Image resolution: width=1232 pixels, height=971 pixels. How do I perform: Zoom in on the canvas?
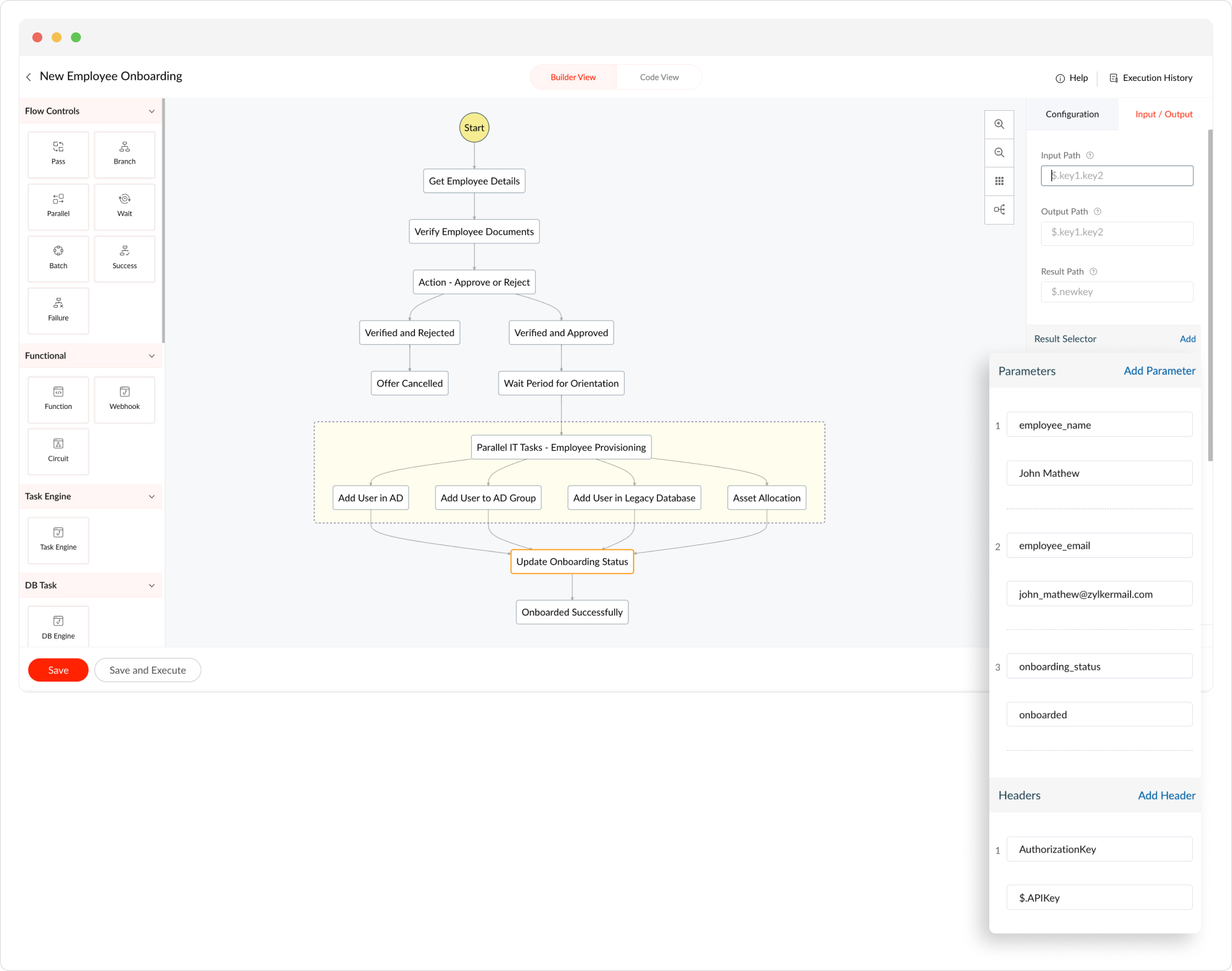(x=999, y=124)
